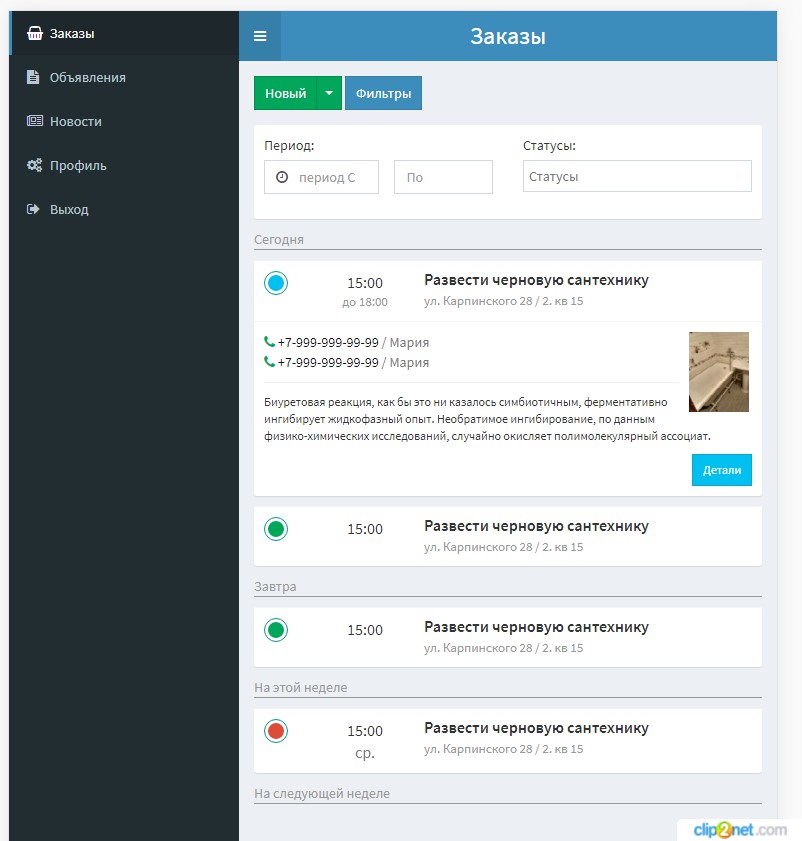This screenshot has width=802, height=841.
Task: Click the Фильтры button
Action: tap(384, 93)
